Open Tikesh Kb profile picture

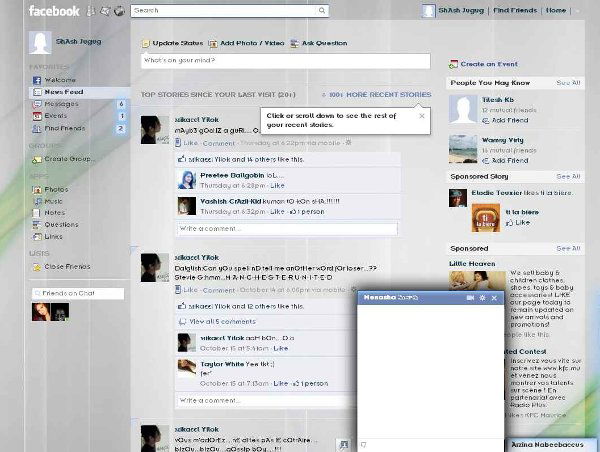[x=463, y=110]
